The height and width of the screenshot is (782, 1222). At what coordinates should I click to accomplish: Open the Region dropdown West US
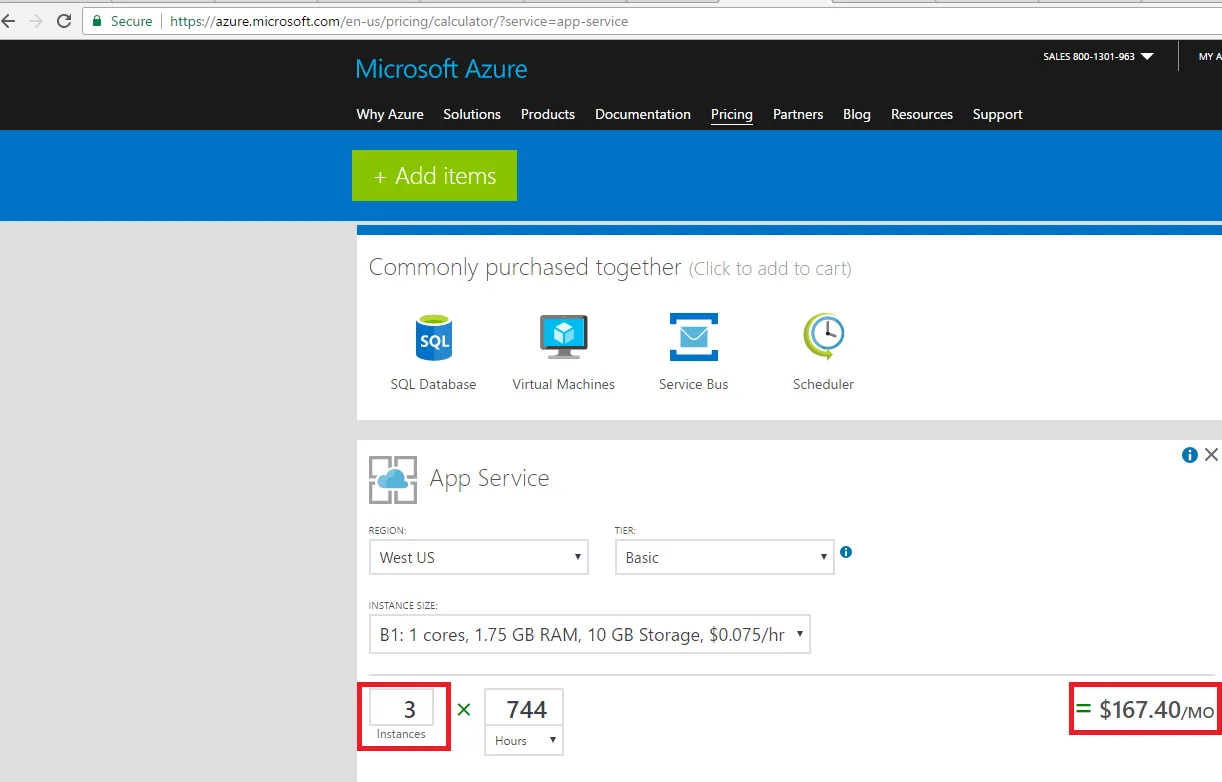pos(479,557)
